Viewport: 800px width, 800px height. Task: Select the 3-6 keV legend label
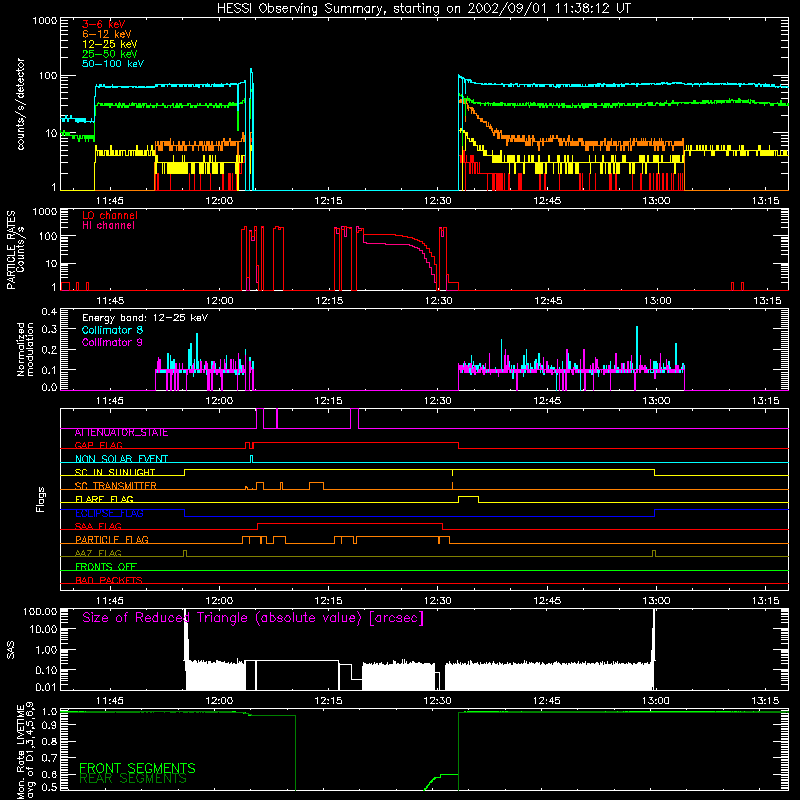pyautogui.click(x=104, y=24)
